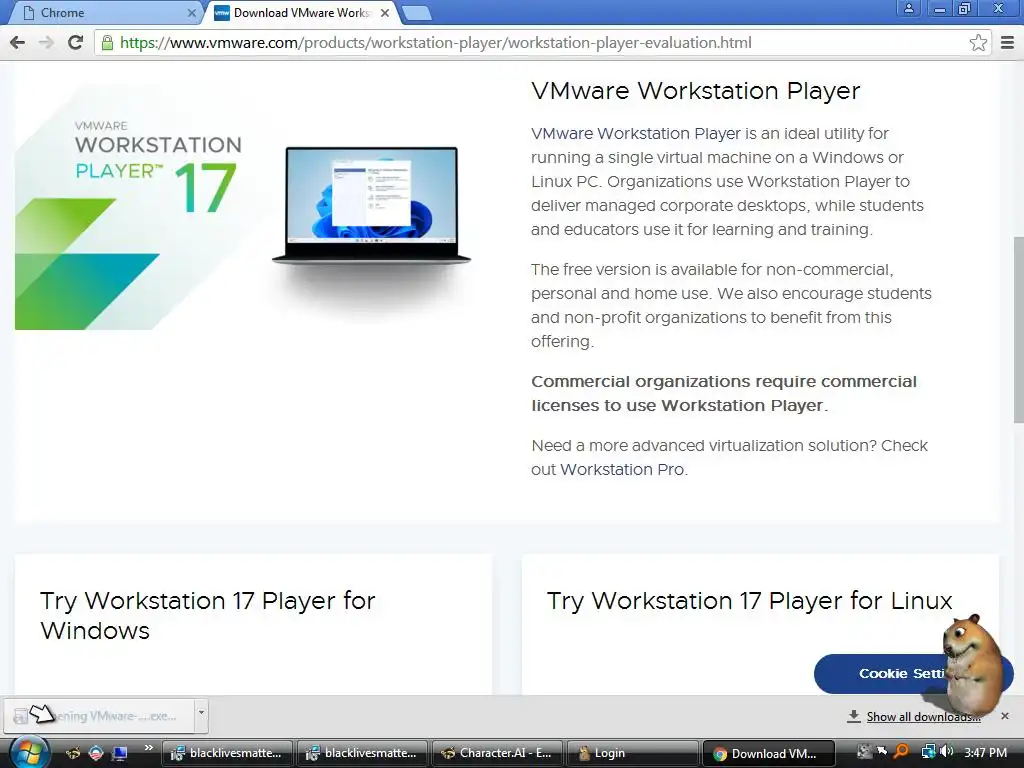Click the first quick launch icon
This screenshot has width=1024, height=768.
tap(72, 753)
